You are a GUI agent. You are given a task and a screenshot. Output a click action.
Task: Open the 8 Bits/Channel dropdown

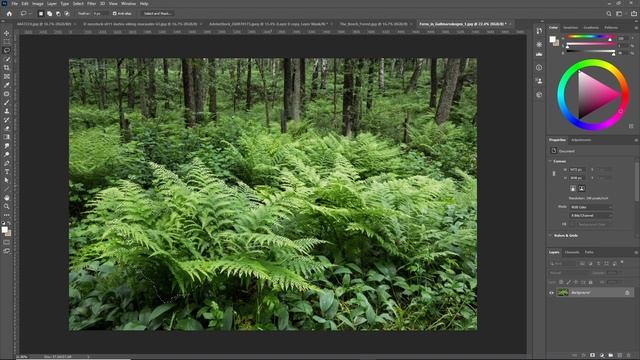[591, 216]
